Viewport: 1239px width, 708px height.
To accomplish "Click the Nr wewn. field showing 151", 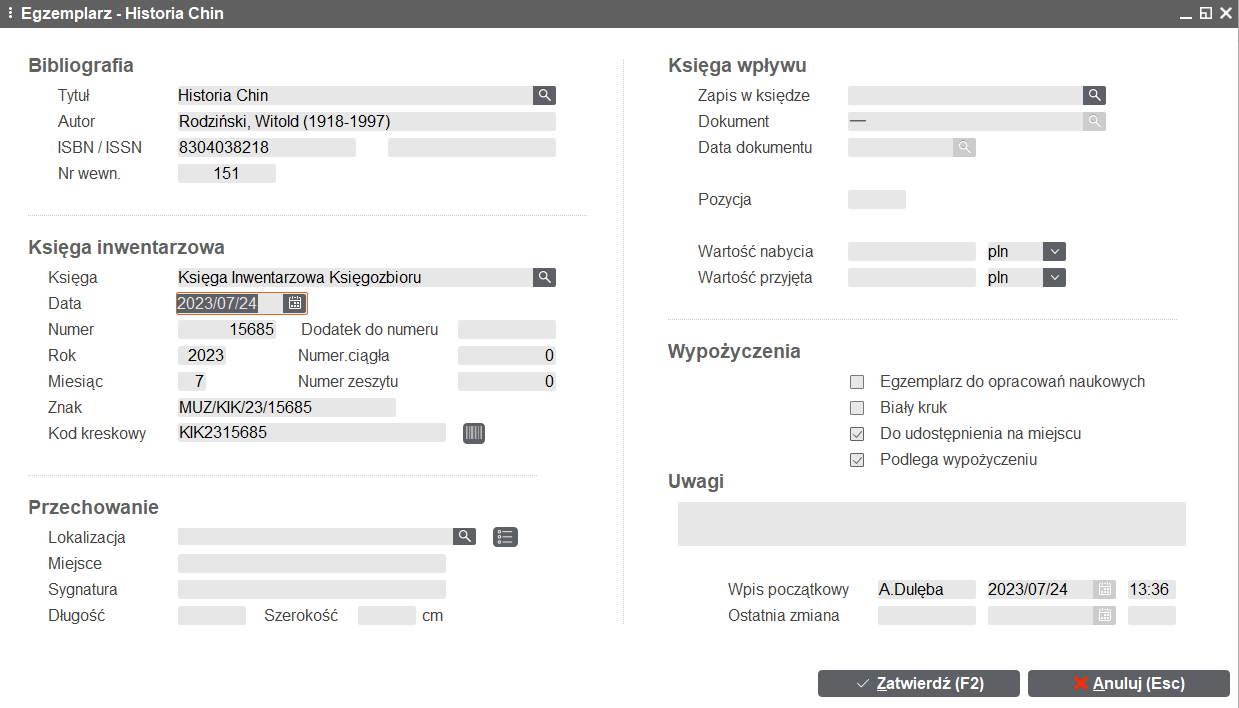I will (227, 173).
